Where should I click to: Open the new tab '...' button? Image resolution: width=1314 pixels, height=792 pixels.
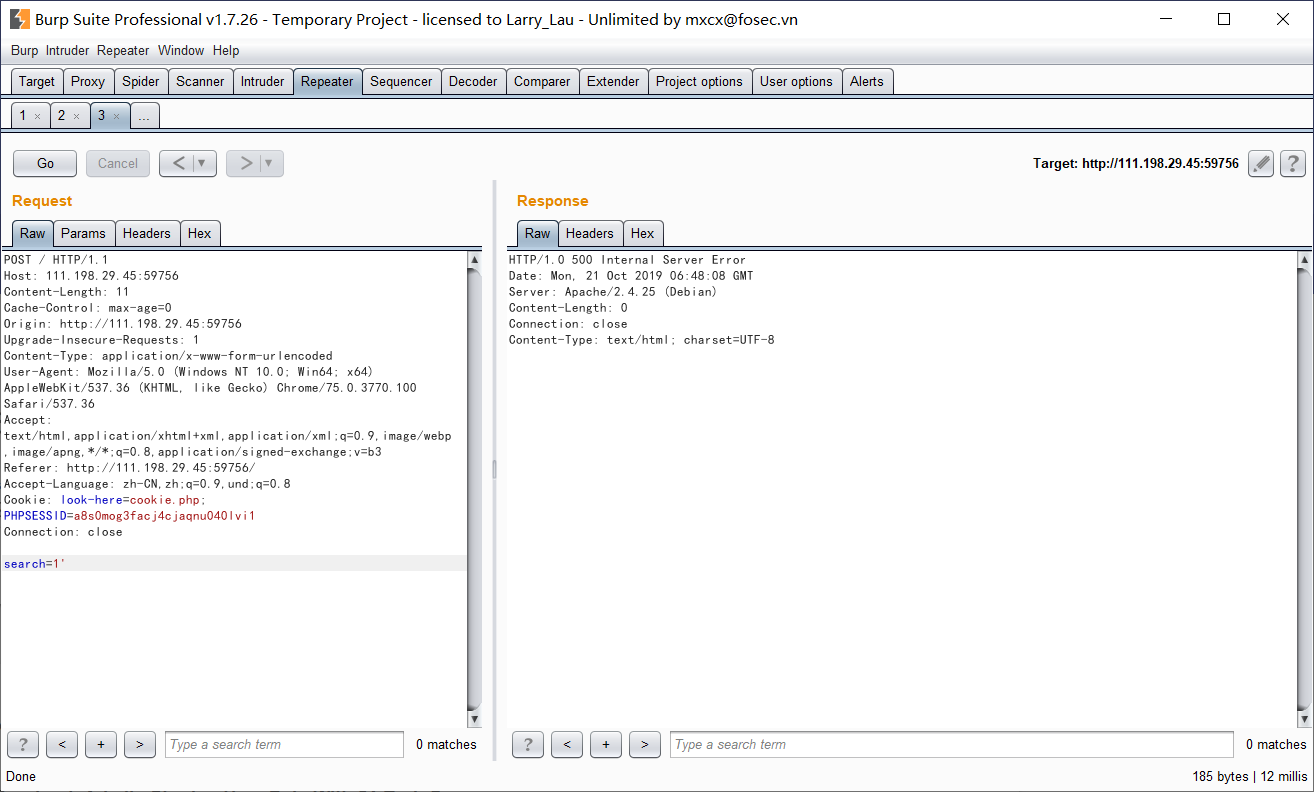(x=144, y=116)
